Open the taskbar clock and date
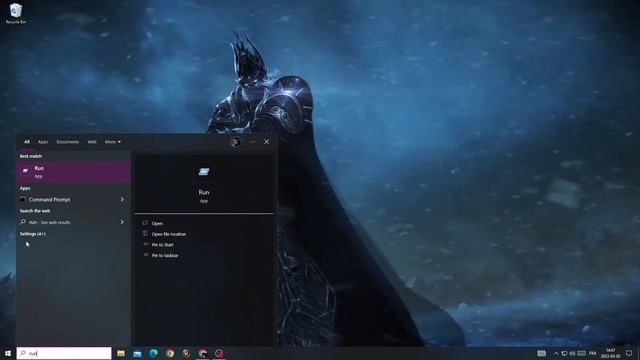 611,353
